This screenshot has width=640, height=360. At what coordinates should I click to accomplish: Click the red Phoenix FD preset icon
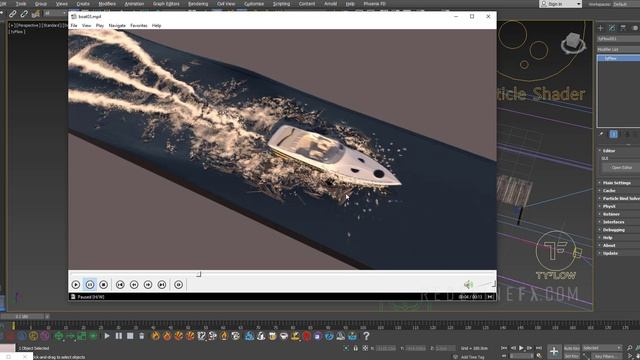point(307,336)
